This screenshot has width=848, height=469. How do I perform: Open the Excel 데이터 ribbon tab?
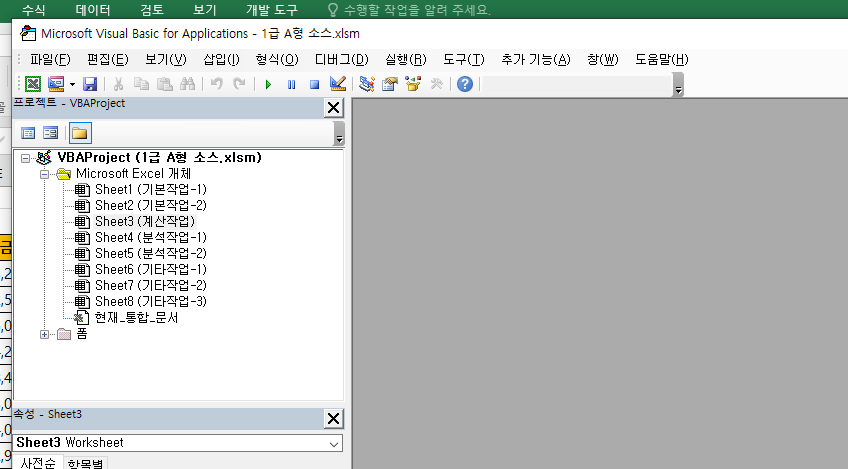pyautogui.click(x=93, y=10)
